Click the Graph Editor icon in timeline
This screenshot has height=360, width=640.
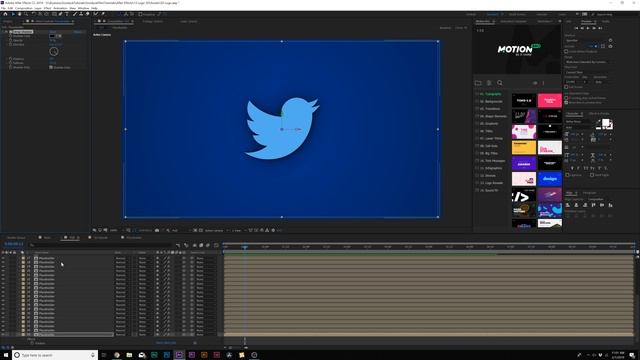coord(216,245)
